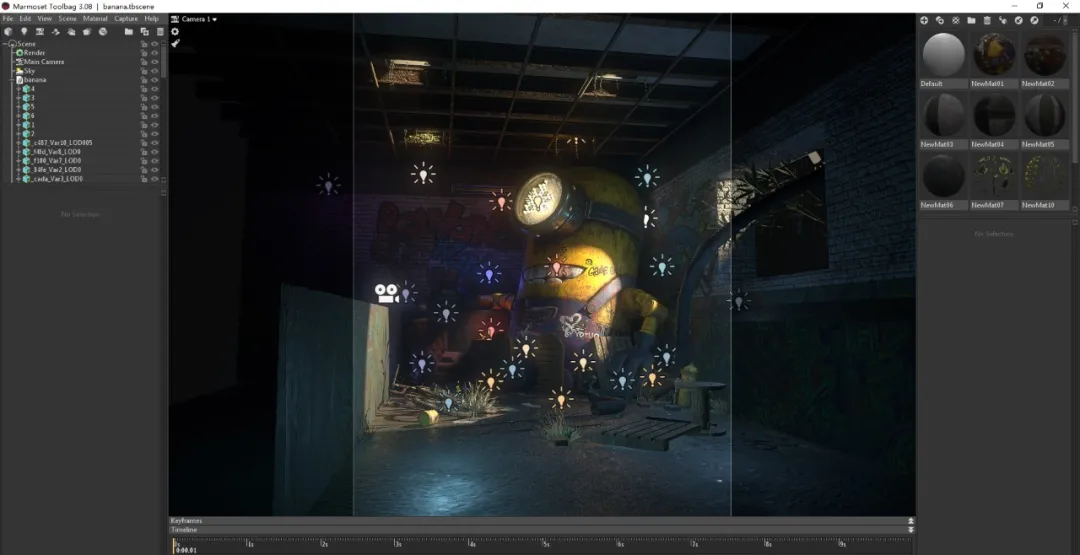Image resolution: width=1080 pixels, height=555 pixels.
Task: Create new material with plus icon
Action: (924, 20)
